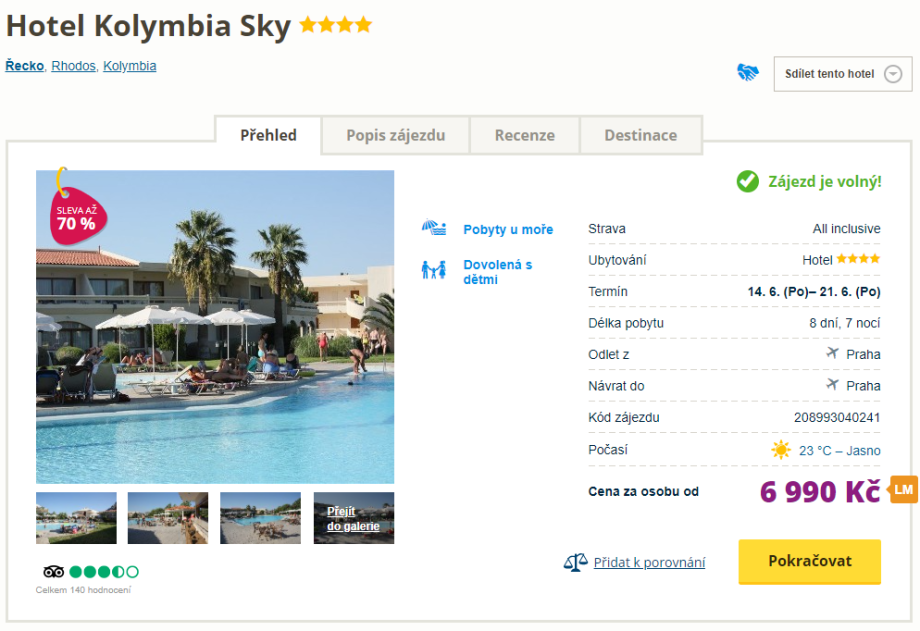Click the green availability checkmark icon
The height and width of the screenshot is (631, 920).
click(x=747, y=181)
